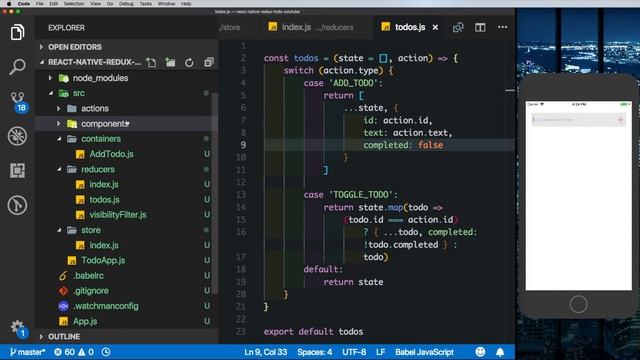The width and height of the screenshot is (640, 360).
Task: Open the git graph icon in activity bar
Action: click(17, 205)
